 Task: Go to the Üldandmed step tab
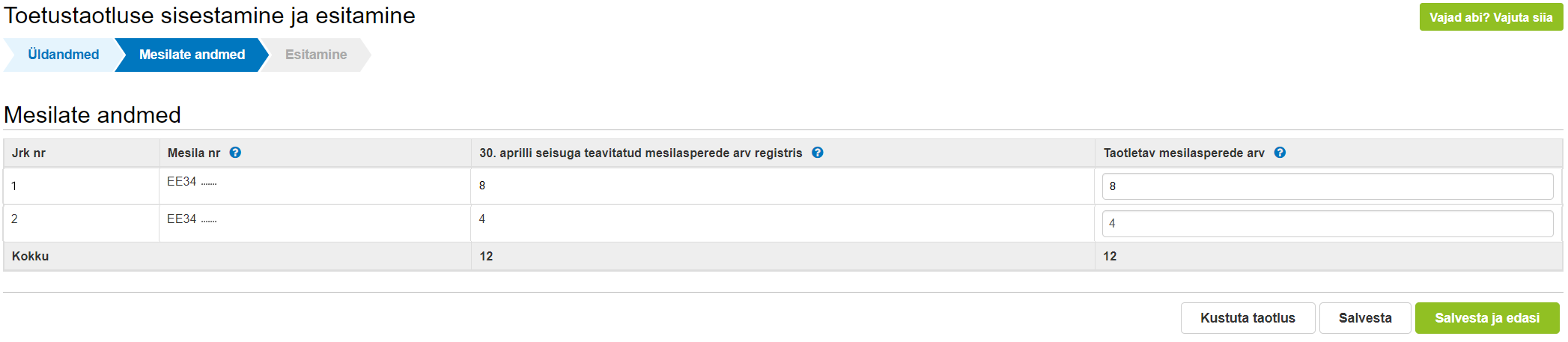coord(63,55)
